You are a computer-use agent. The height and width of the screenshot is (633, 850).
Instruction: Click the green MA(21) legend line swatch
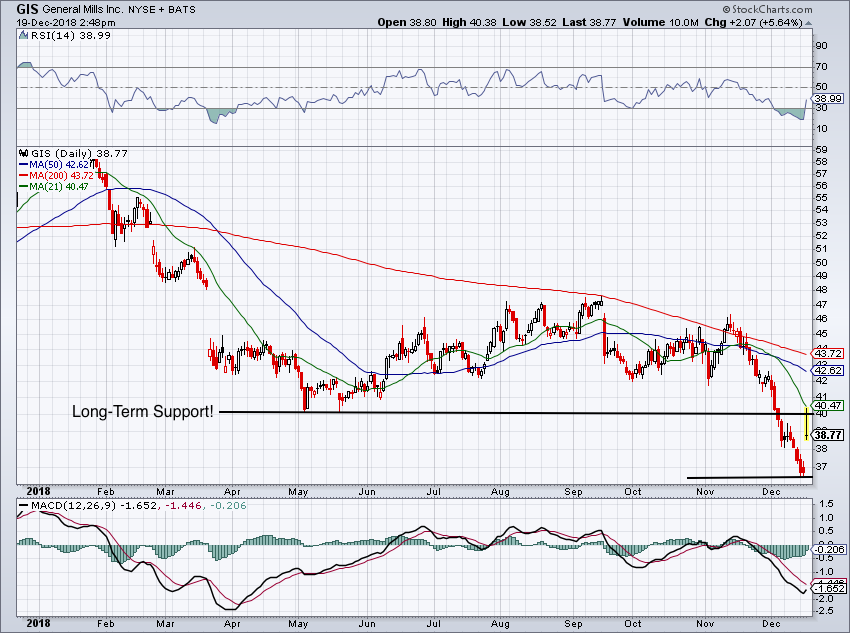tap(24, 186)
